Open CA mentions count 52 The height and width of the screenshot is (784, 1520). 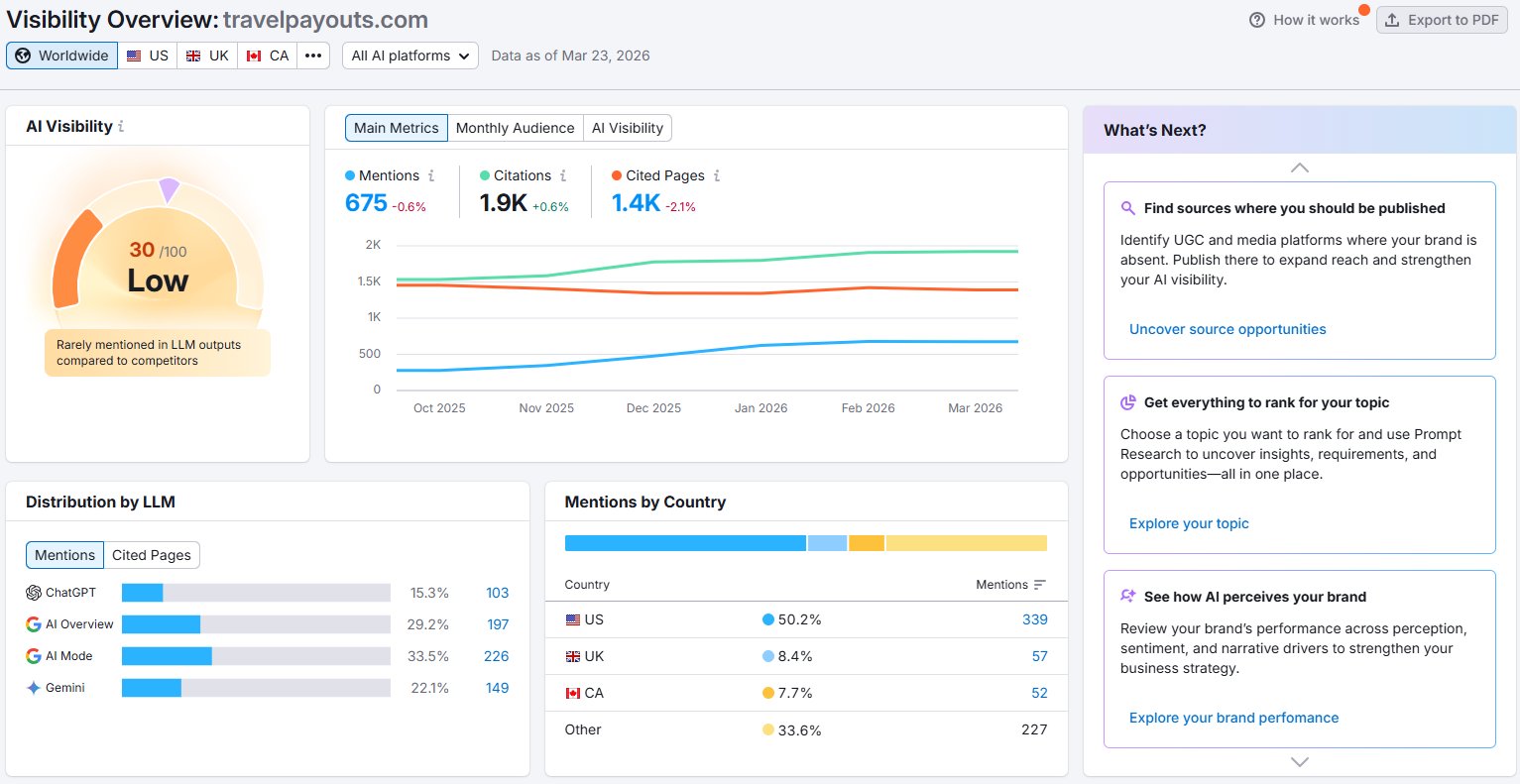click(1039, 693)
